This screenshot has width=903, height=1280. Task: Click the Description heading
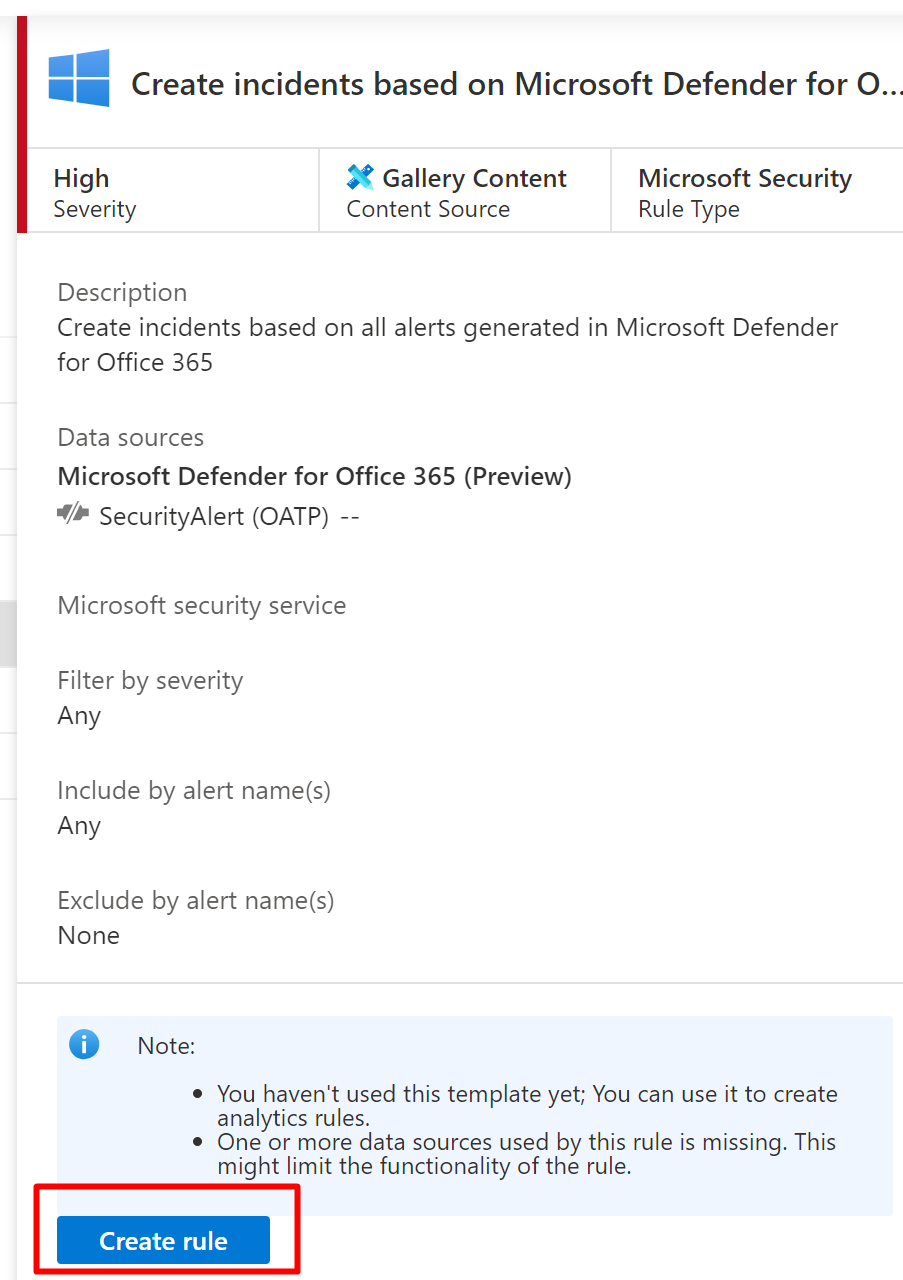(122, 292)
